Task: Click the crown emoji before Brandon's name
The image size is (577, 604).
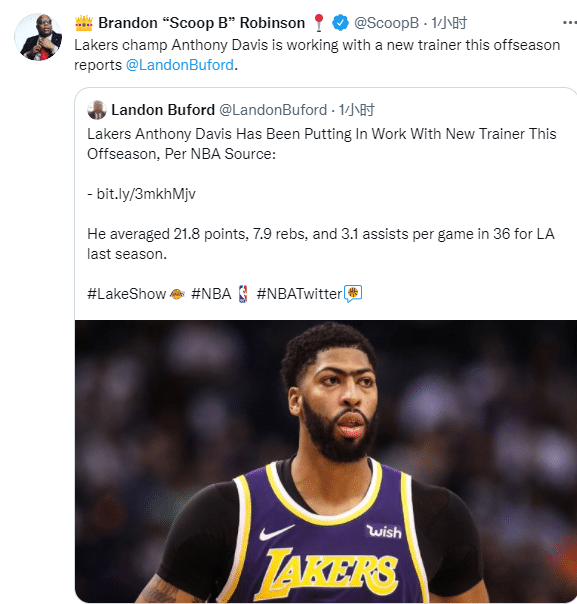Action: click(84, 23)
